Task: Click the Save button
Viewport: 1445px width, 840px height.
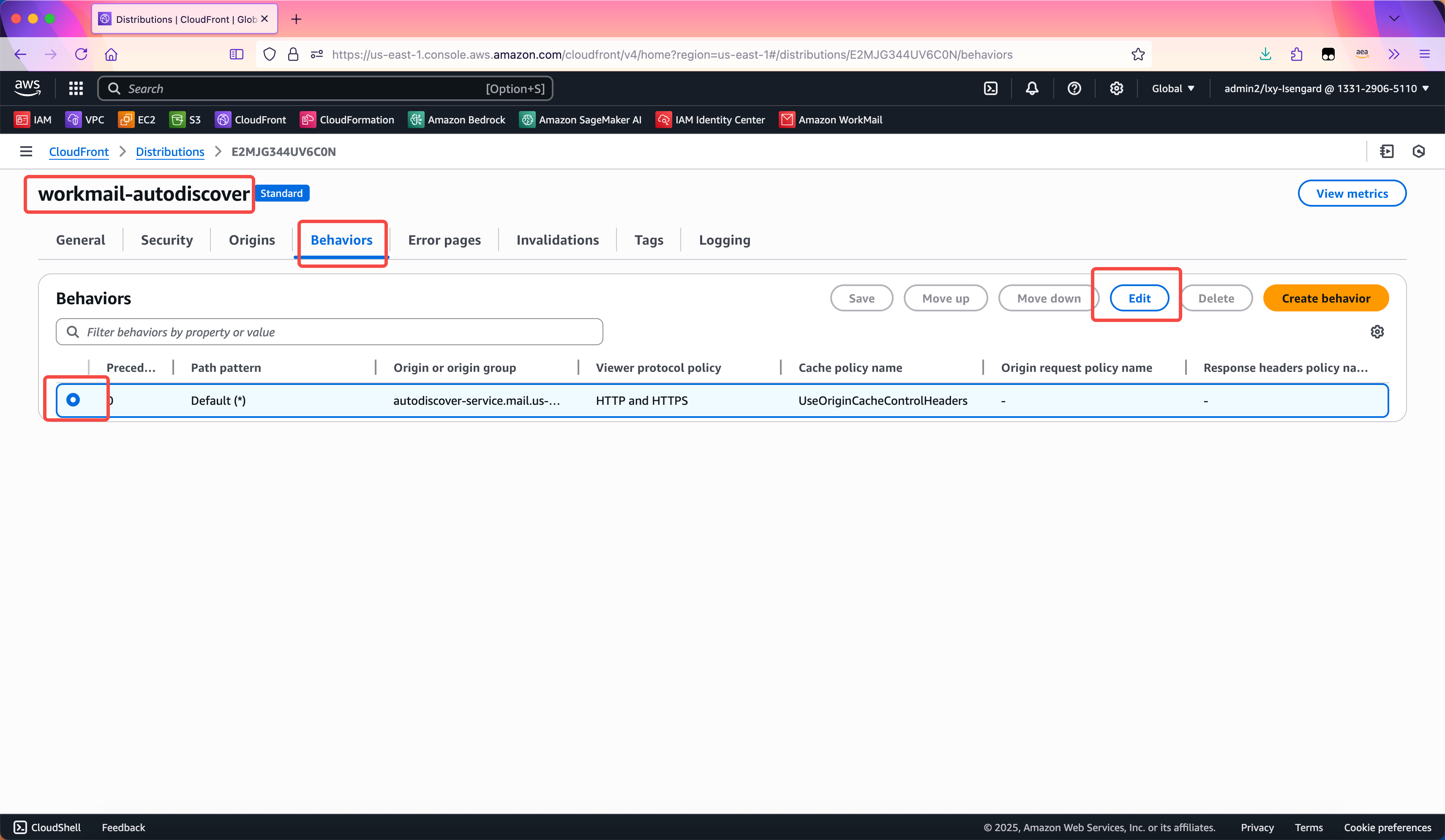Action: pyautogui.click(x=861, y=298)
